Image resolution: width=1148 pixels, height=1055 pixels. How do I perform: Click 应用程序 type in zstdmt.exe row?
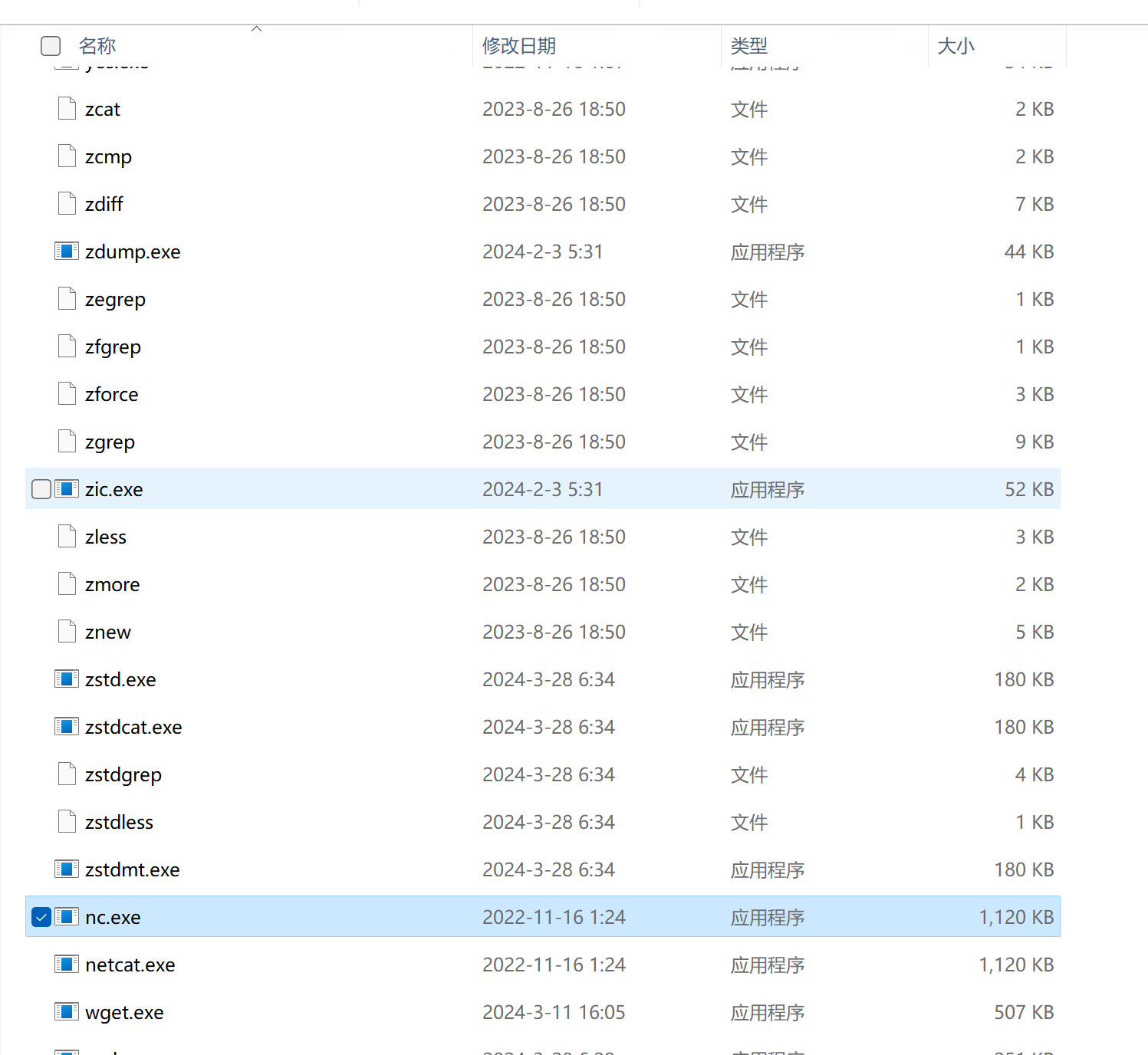coord(768,869)
